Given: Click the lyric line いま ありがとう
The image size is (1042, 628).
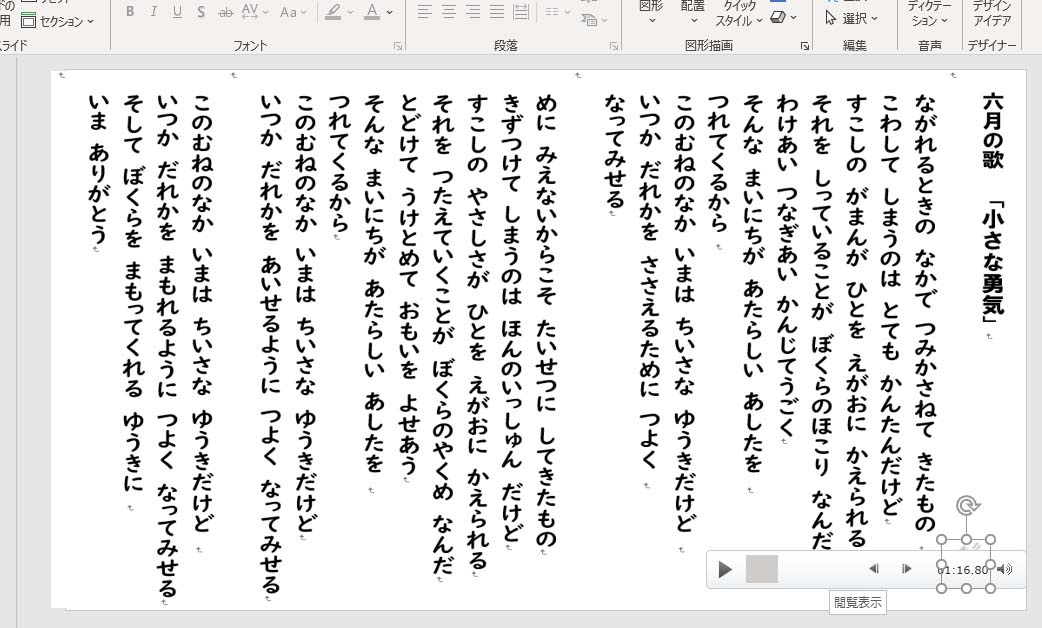Looking at the screenshot, I should coord(98,169).
